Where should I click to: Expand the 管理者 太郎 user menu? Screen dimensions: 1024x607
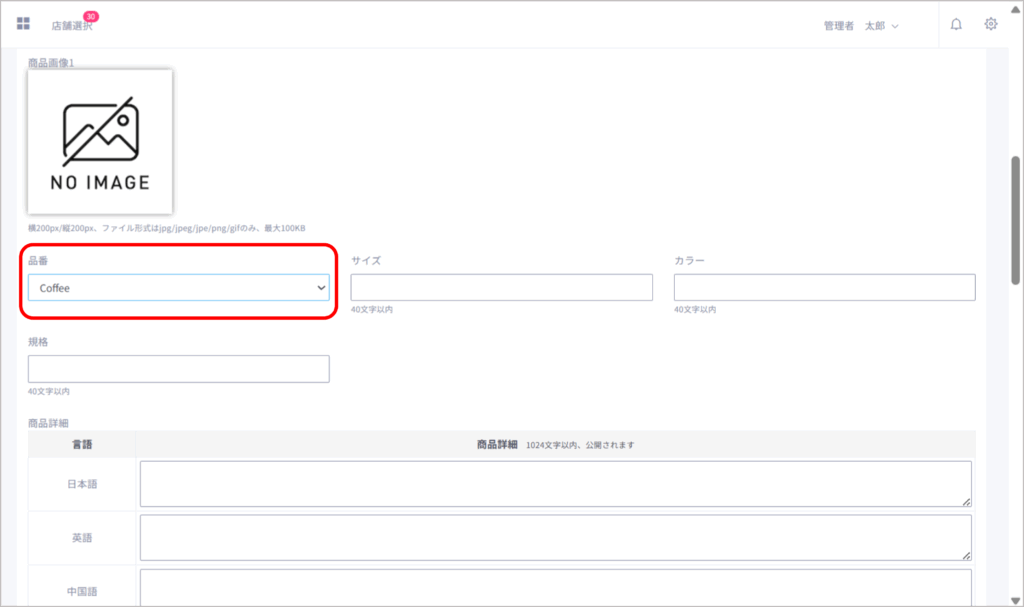point(860,26)
